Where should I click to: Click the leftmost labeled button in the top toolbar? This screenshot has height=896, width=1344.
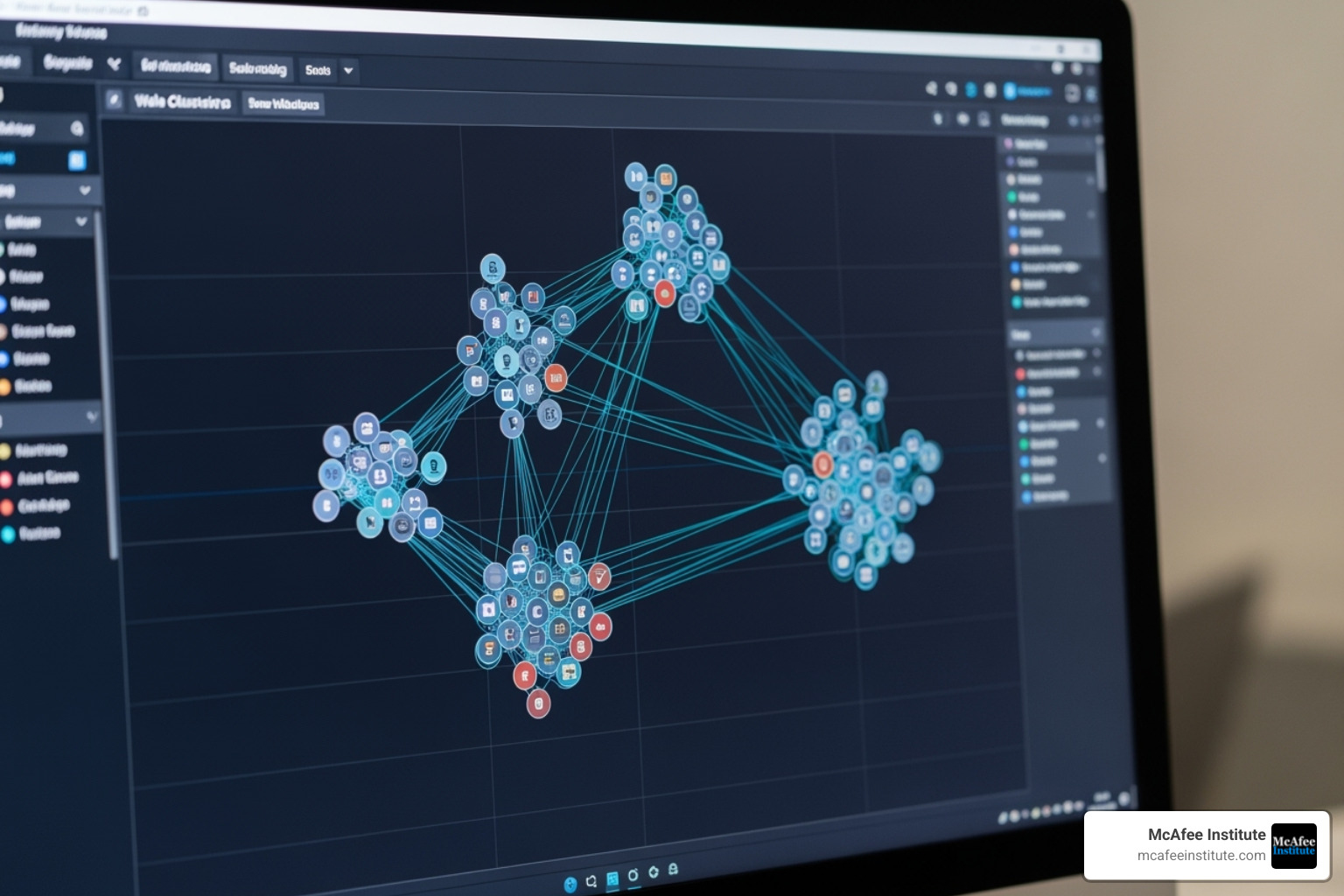[175, 67]
